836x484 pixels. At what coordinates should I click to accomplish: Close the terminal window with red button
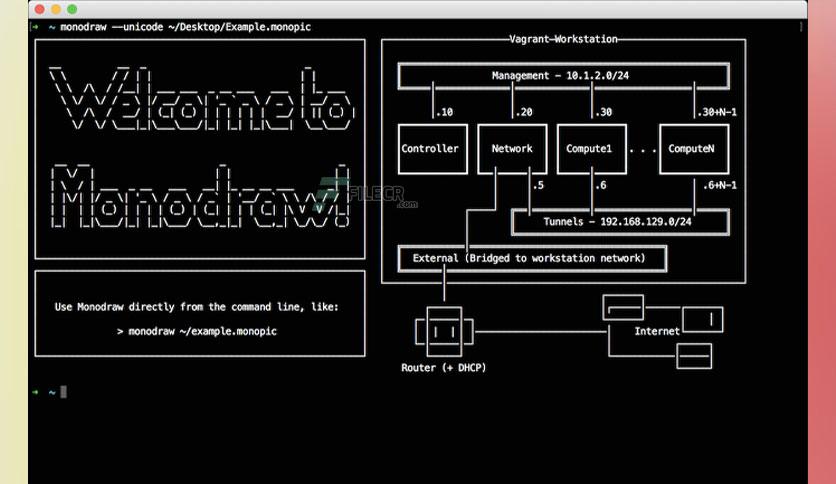(x=39, y=9)
